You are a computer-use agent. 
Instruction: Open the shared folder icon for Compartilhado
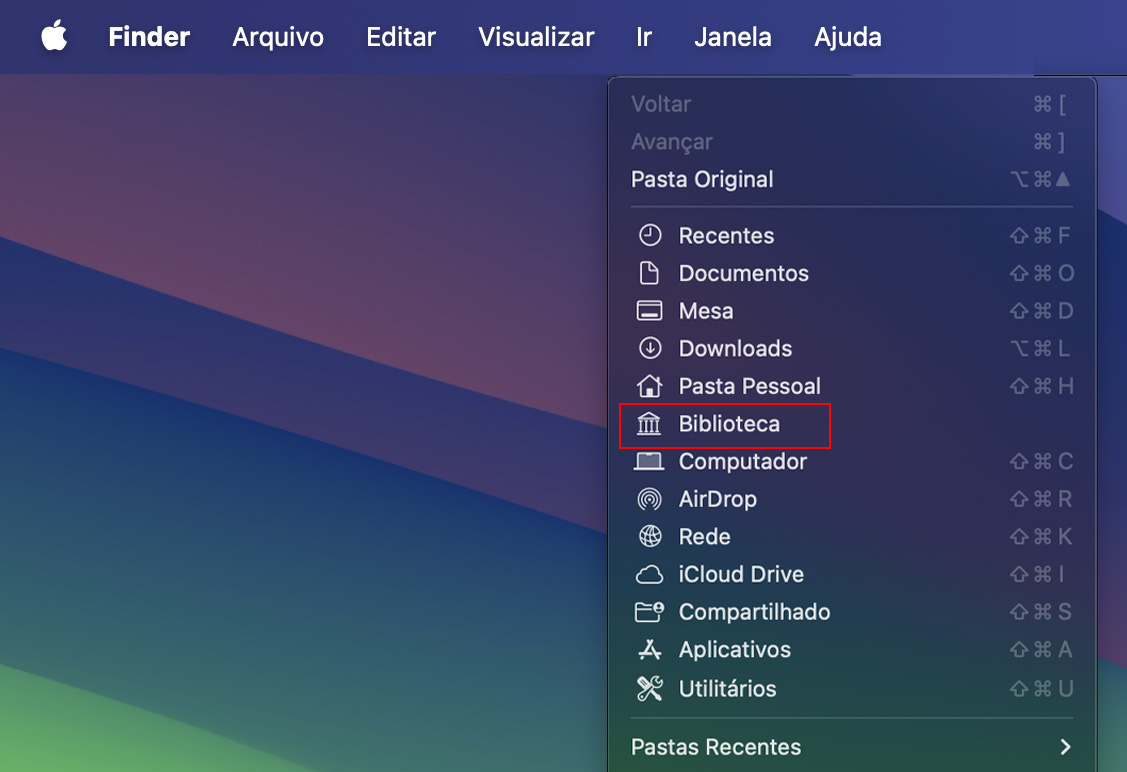(x=651, y=611)
